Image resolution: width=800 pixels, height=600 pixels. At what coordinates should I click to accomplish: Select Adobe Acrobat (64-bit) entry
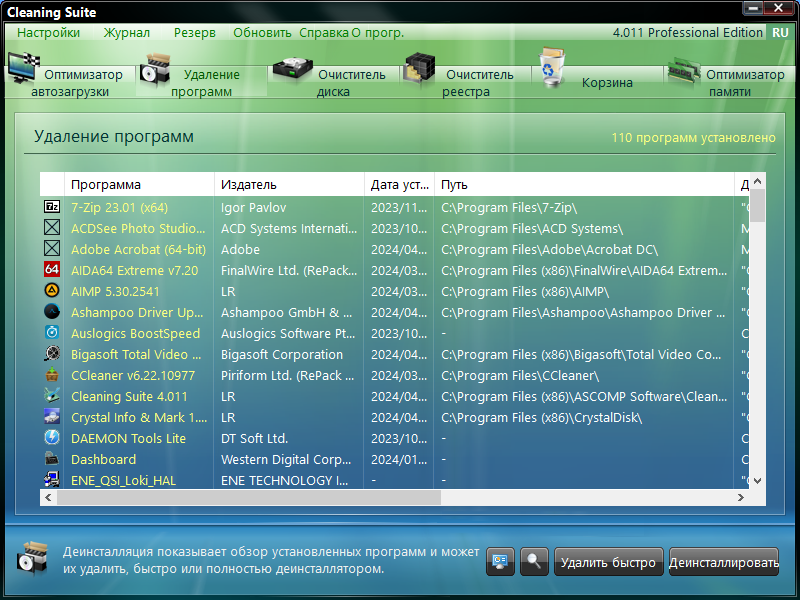[x=138, y=249]
